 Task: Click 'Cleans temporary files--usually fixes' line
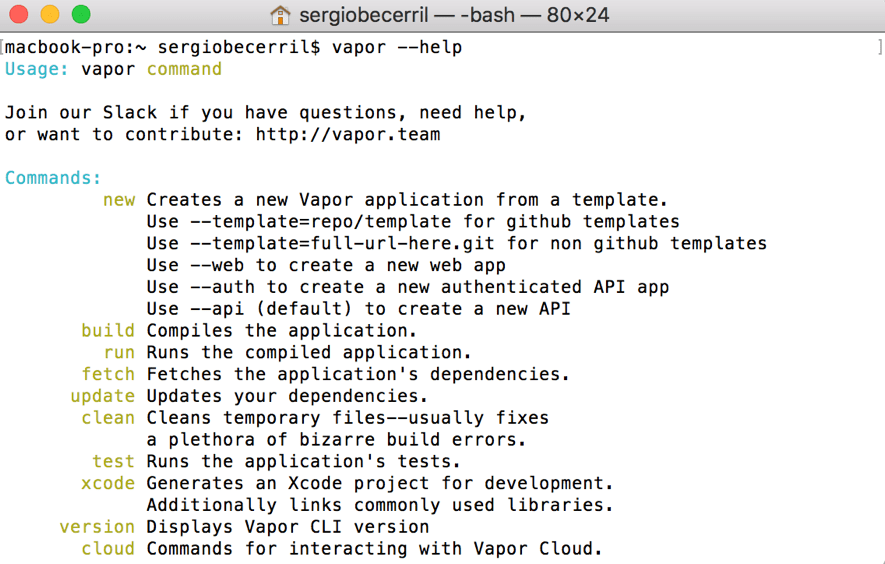coord(348,418)
